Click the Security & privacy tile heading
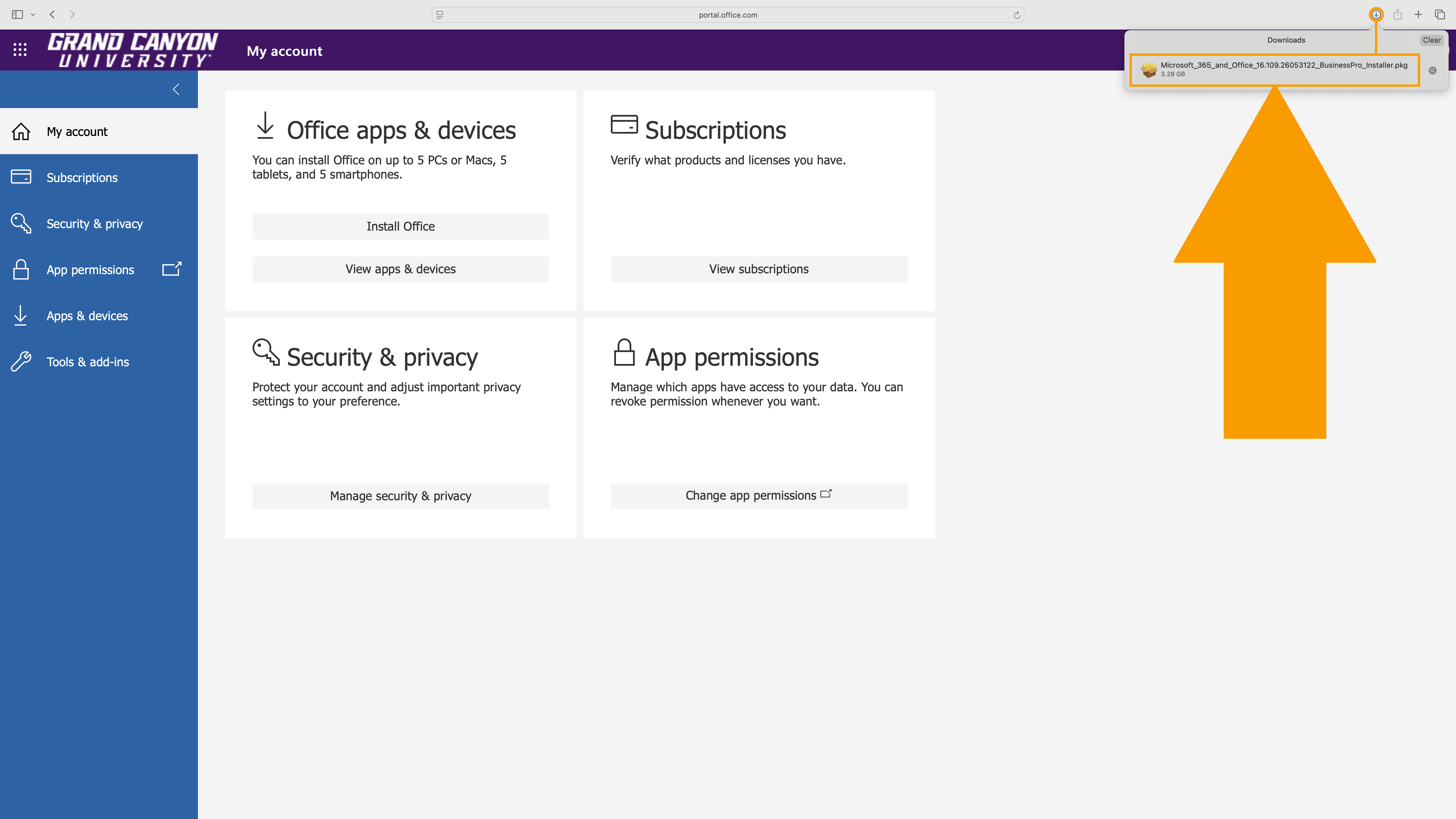 pos(382,357)
